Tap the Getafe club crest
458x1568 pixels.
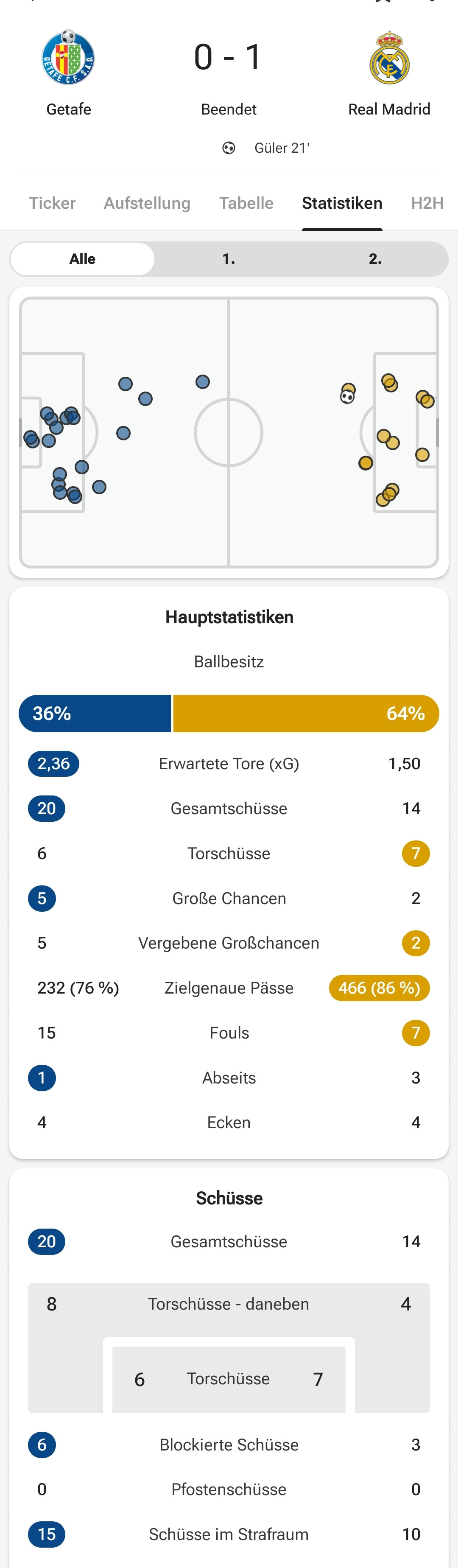click(68, 57)
